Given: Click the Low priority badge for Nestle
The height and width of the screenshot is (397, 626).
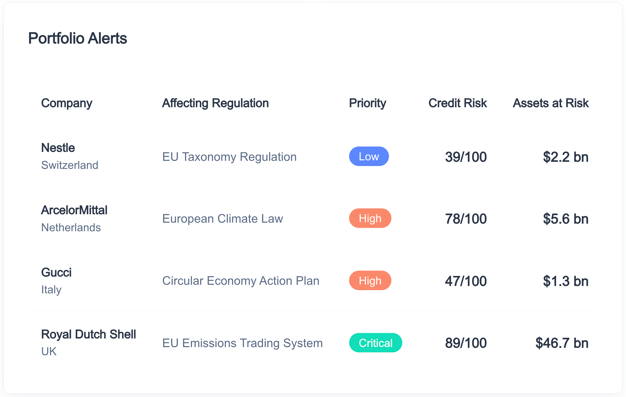Looking at the screenshot, I should click(x=368, y=156).
